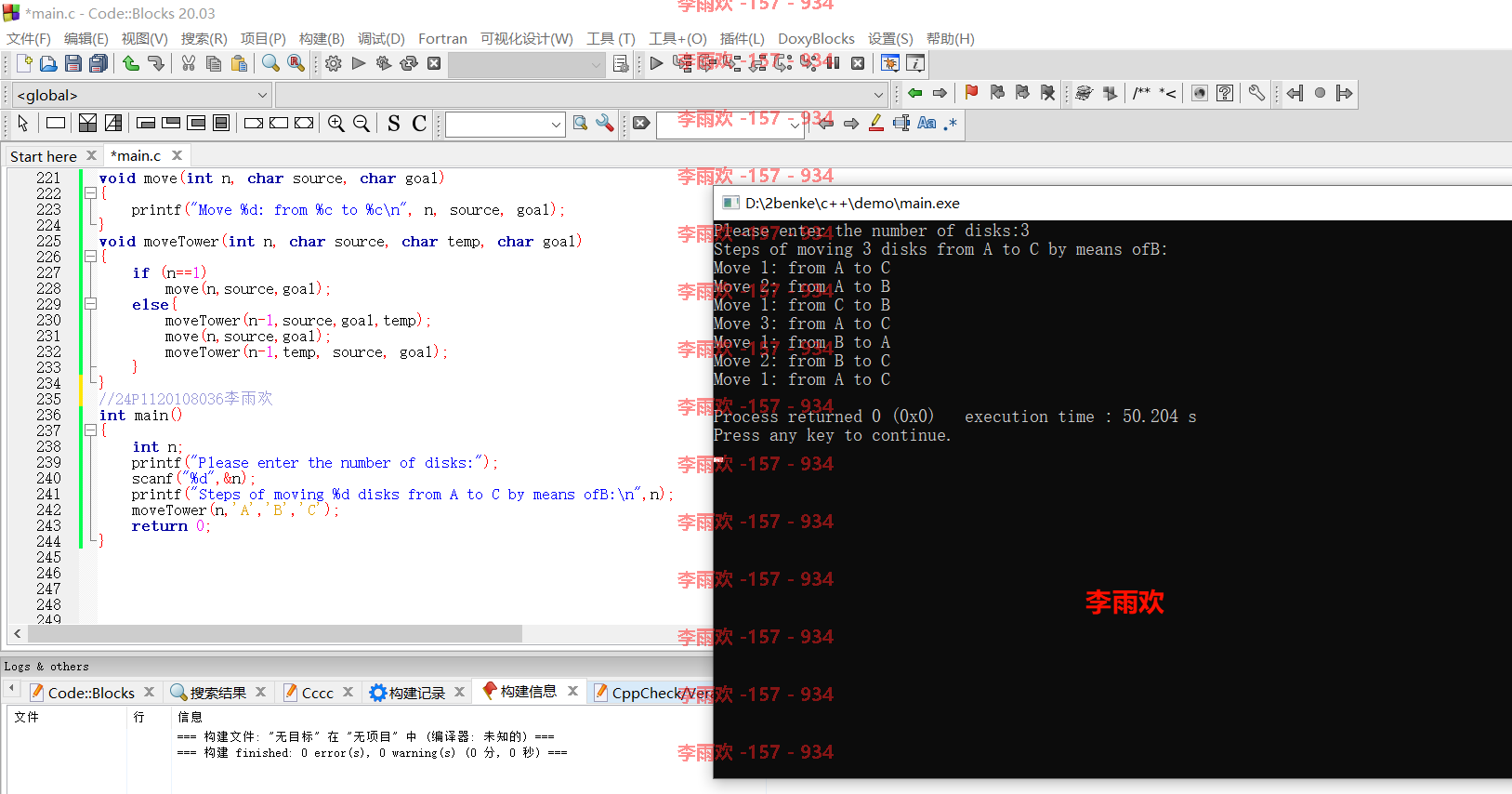Collapse the fold marker at line 222
The image size is (1512, 794).
click(x=90, y=193)
